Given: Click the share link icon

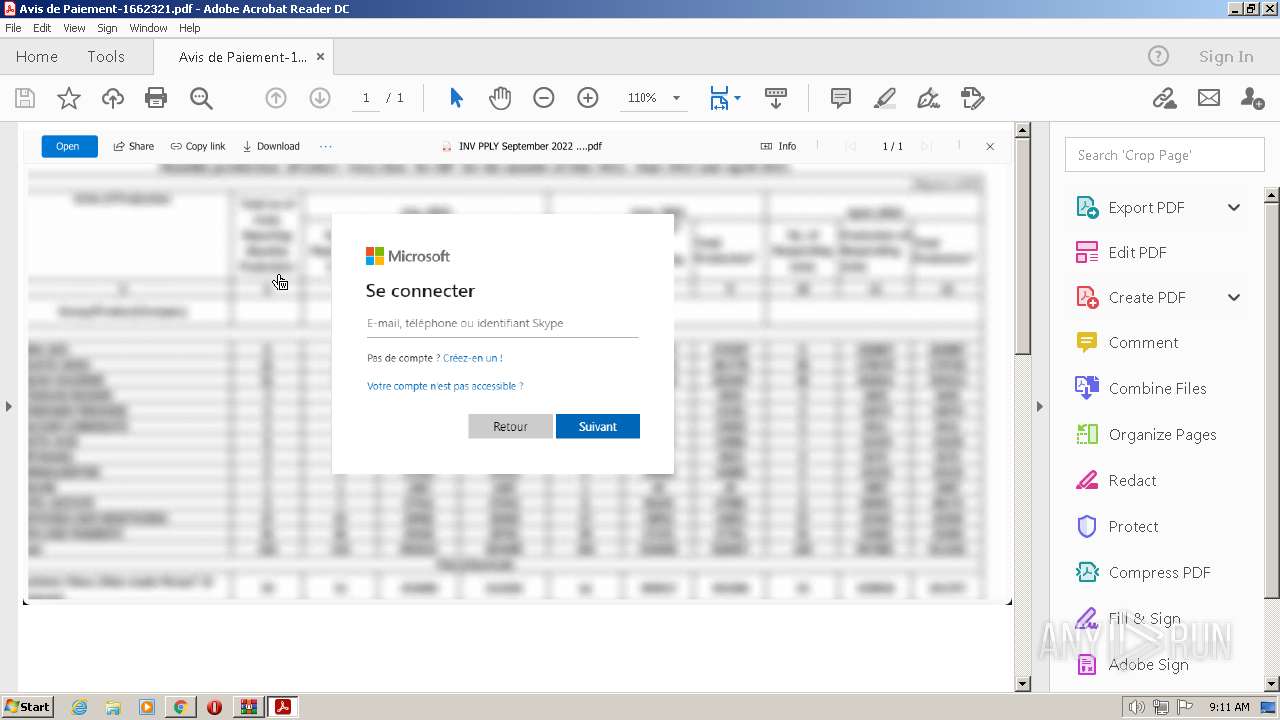Looking at the screenshot, I should pyautogui.click(x=1164, y=98).
